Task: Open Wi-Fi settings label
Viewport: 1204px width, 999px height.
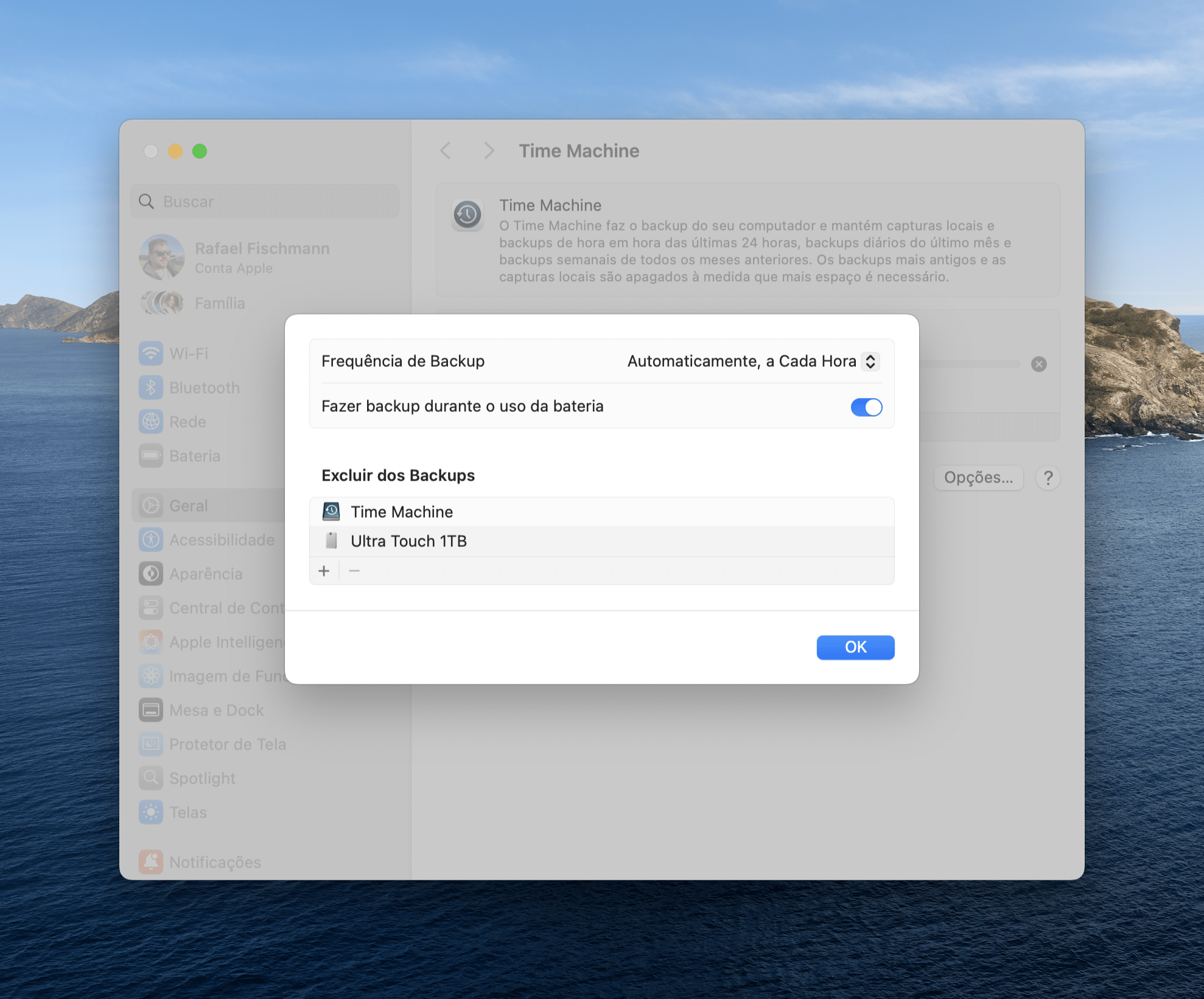Action: click(x=189, y=353)
